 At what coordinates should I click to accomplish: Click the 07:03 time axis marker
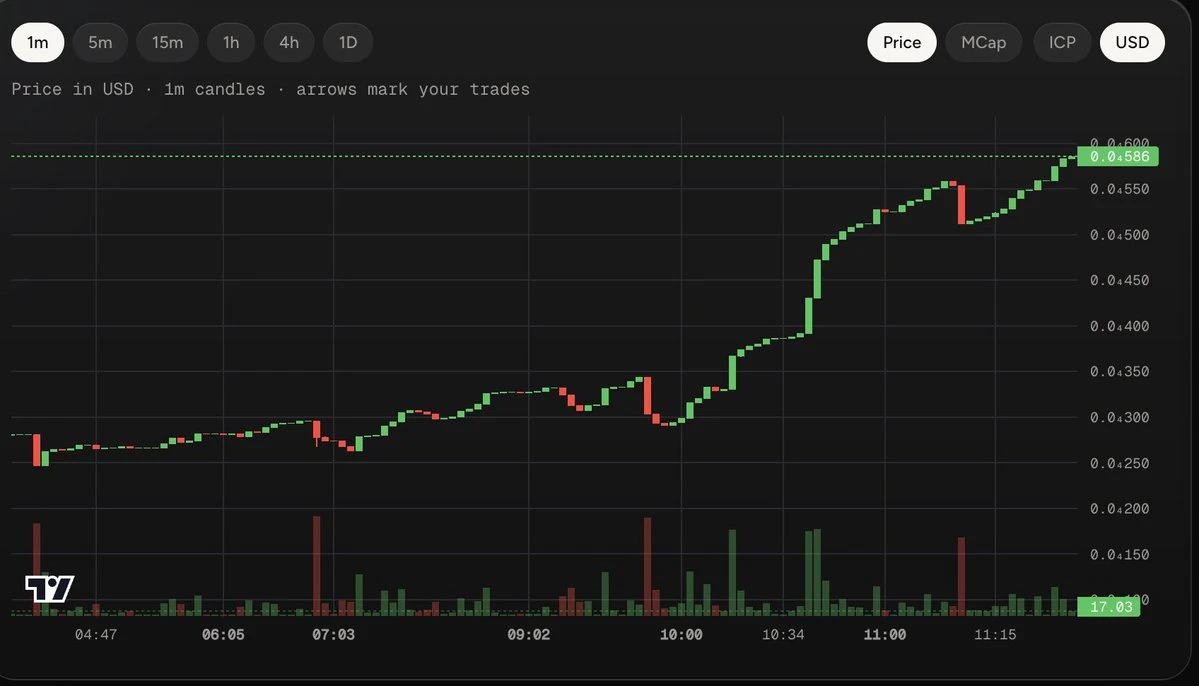[x=333, y=634]
